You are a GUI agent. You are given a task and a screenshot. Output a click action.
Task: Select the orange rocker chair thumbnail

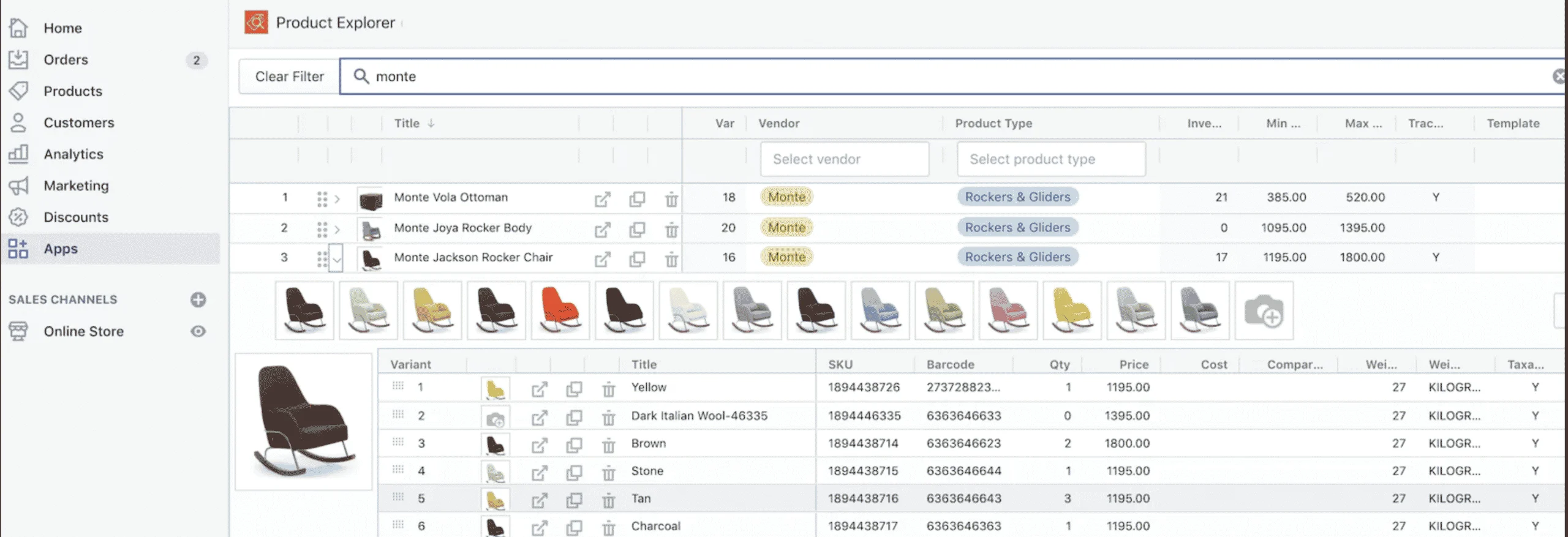[560, 310]
